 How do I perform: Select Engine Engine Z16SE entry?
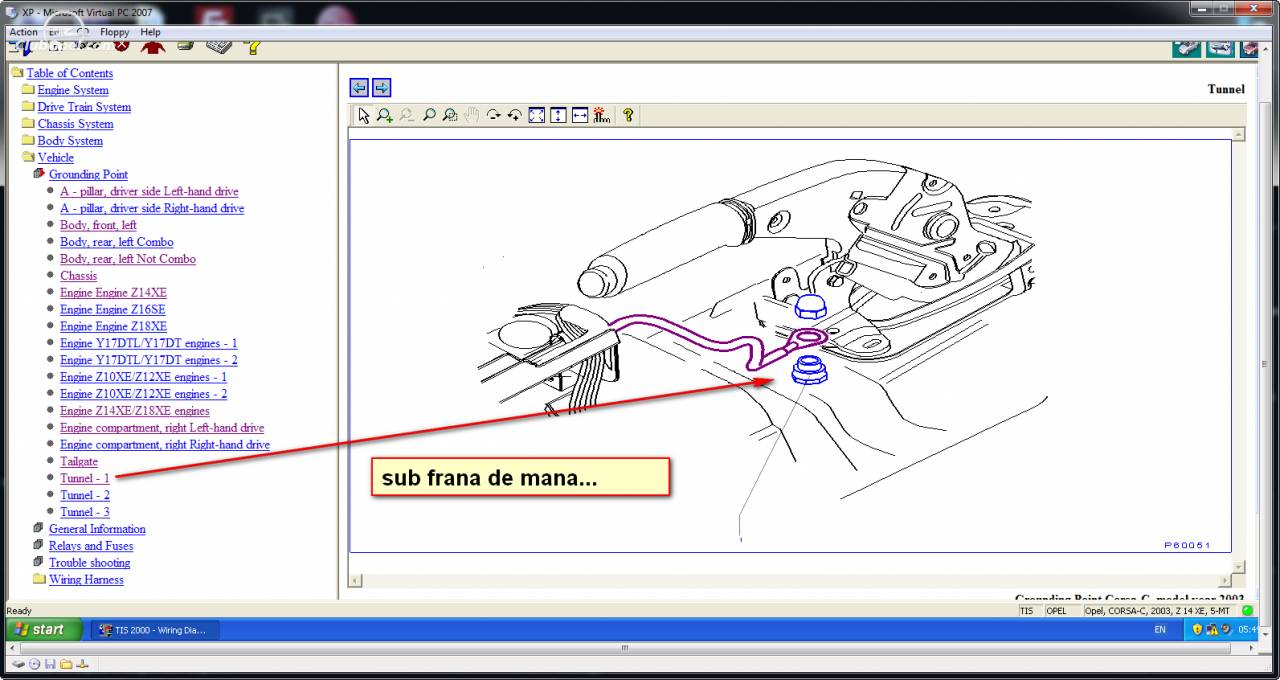click(113, 310)
